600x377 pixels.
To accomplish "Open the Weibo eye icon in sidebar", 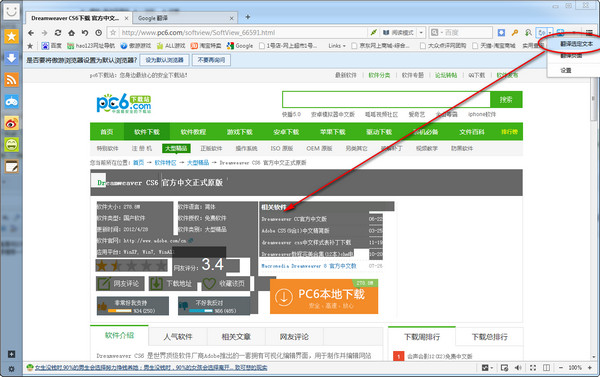I will (11, 123).
